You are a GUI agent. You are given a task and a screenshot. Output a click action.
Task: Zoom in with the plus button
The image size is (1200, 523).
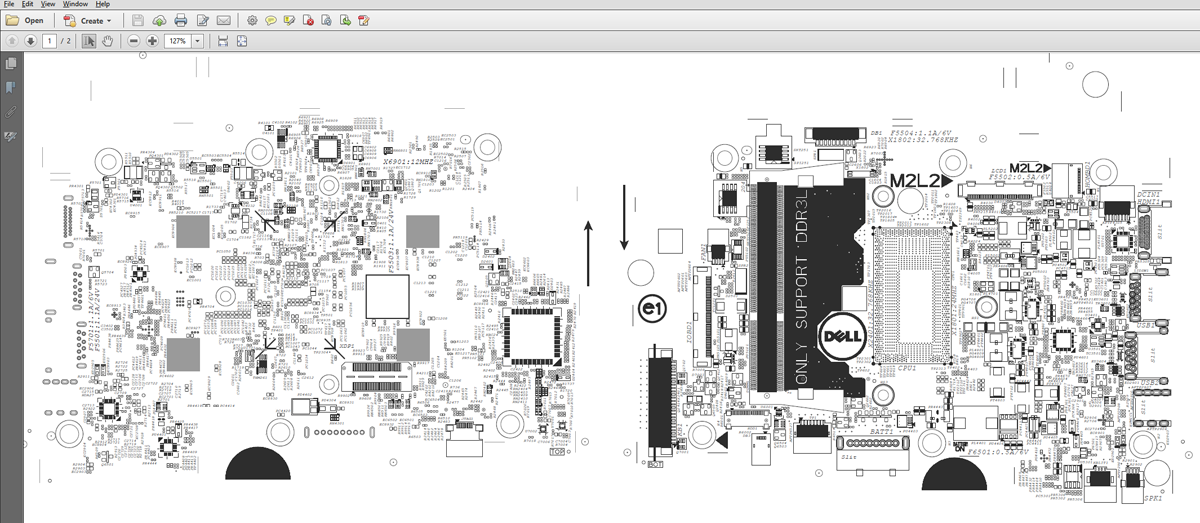click(x=152, y=41)
